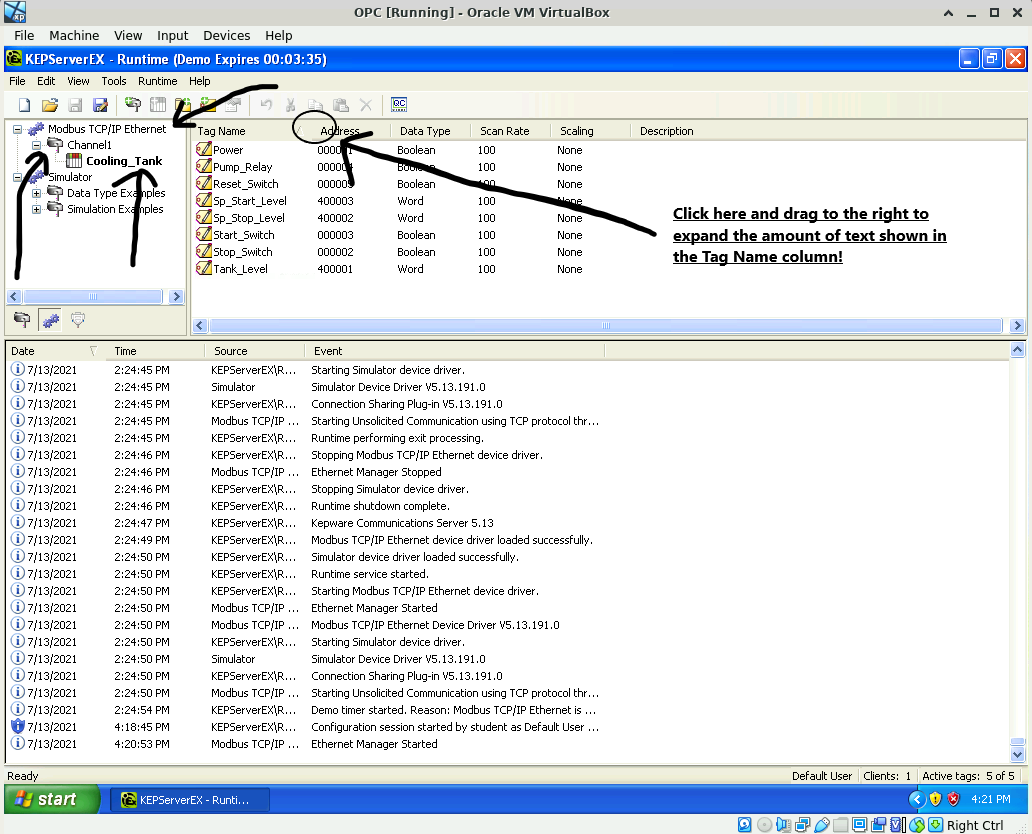Click the tag list horizontal scrollbar thumb
The width and height of the screenshot is (1032, 834).
(x=606, y=325)
